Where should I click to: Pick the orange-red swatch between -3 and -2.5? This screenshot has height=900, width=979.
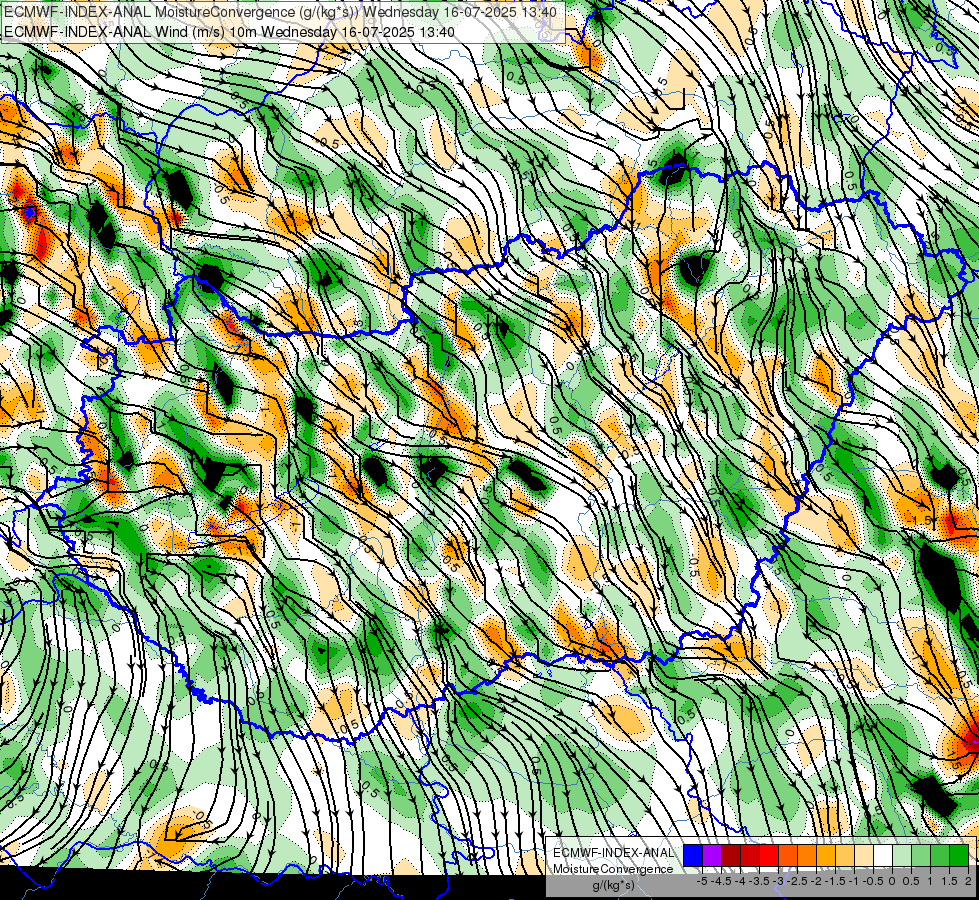tap(788, 856)
